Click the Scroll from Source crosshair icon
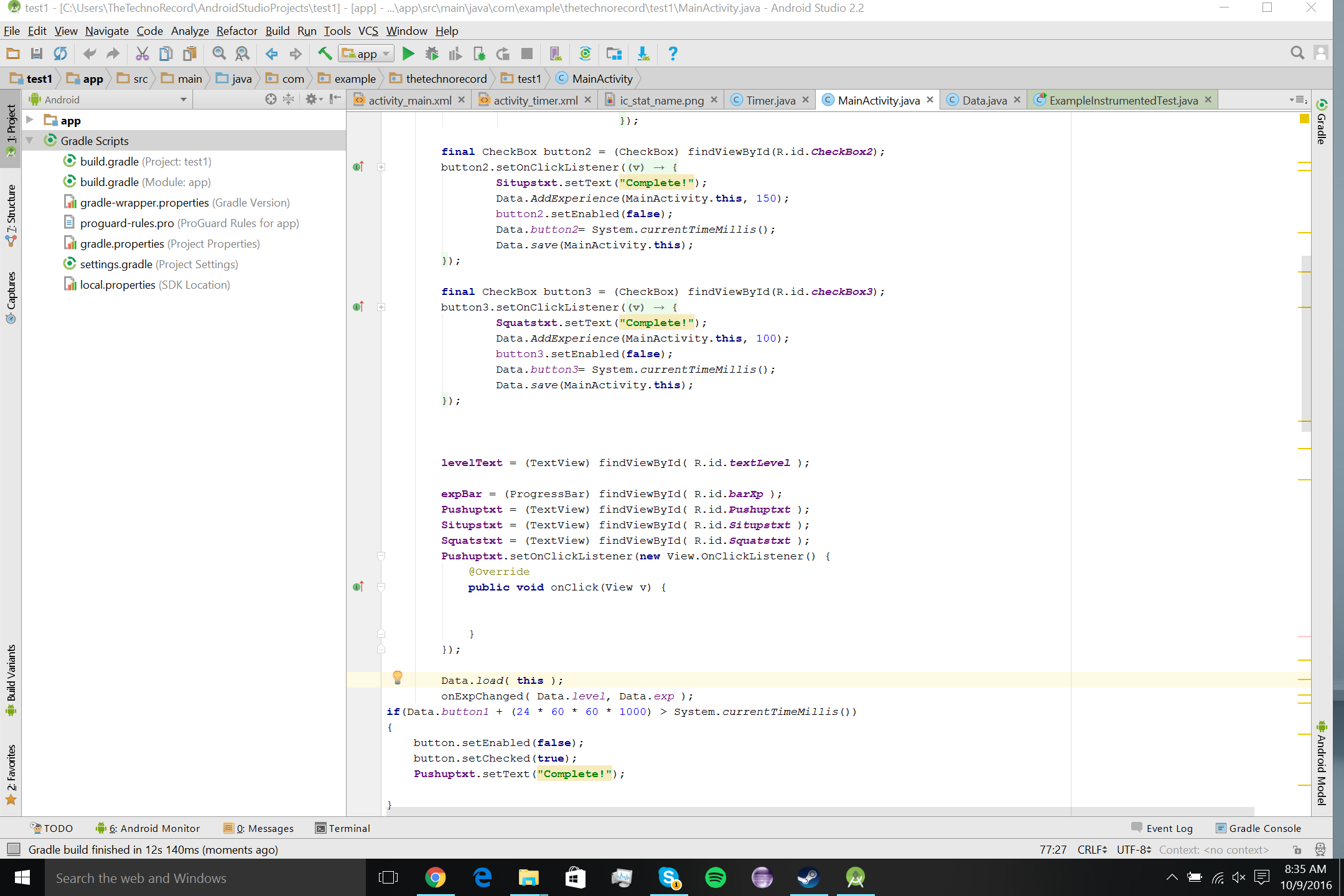 click(x=271, y=100)
